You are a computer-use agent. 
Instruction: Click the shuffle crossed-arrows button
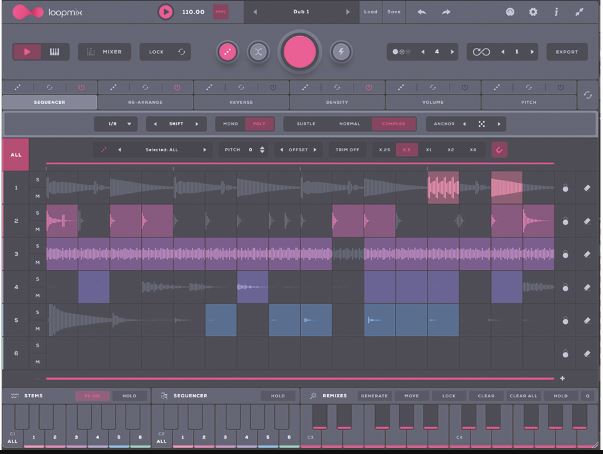(x=258, y=52)
